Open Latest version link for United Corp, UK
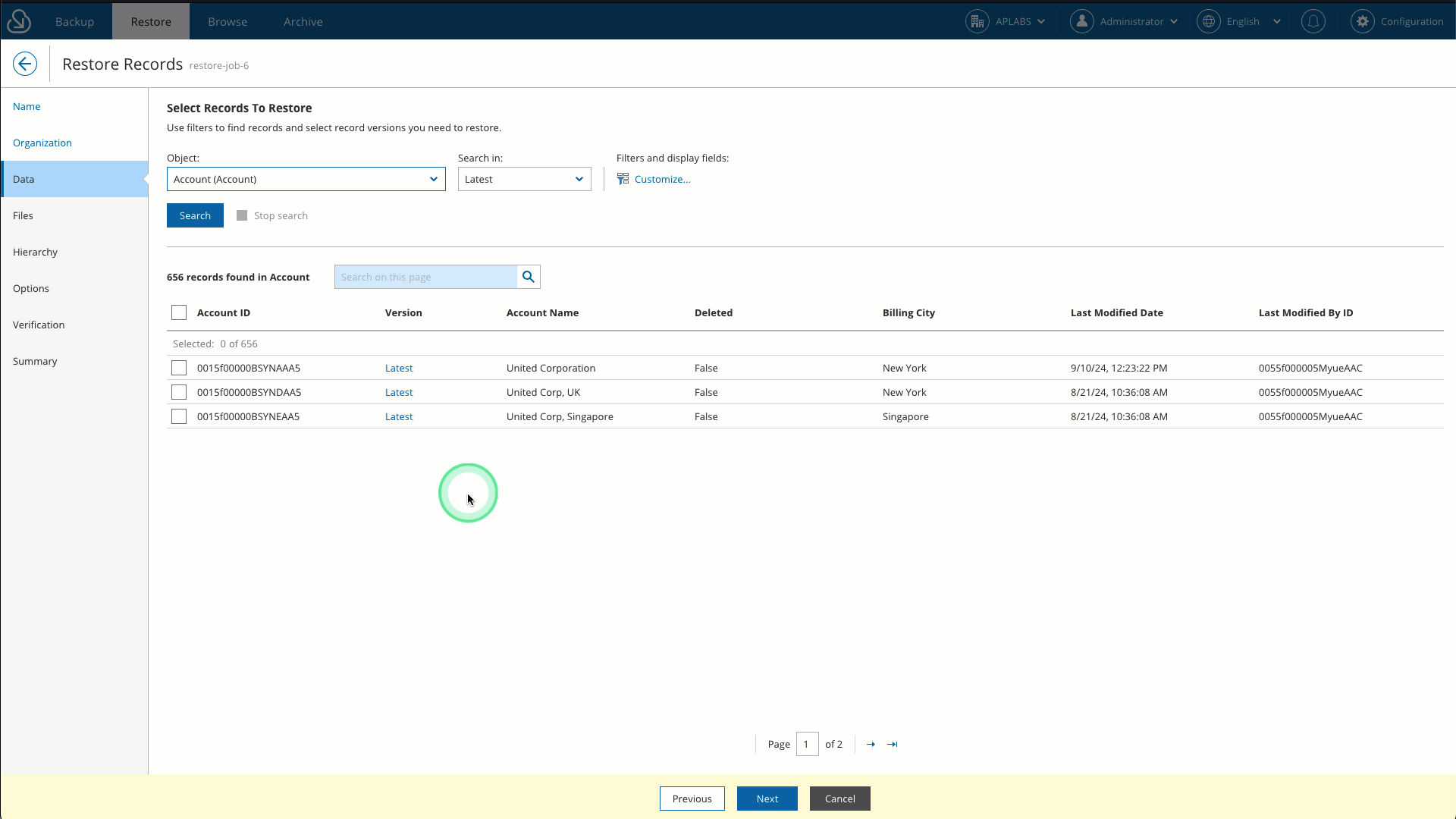The height and width of the screenshot is (819, 1456). [399, 392]
